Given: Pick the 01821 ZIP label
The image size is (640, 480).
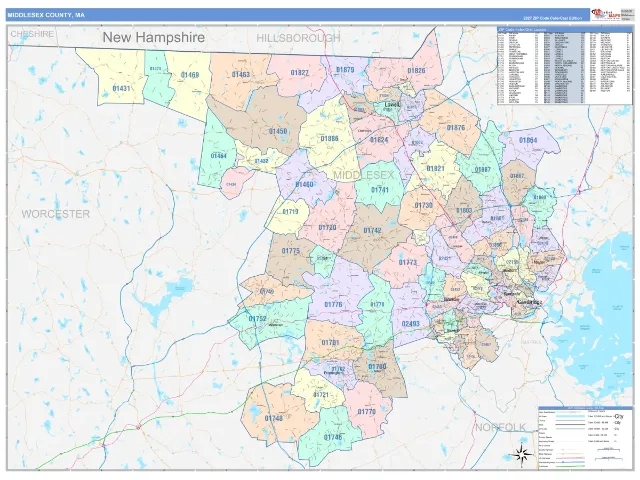Looking at the screenshot, I should (x=435, y=169).
